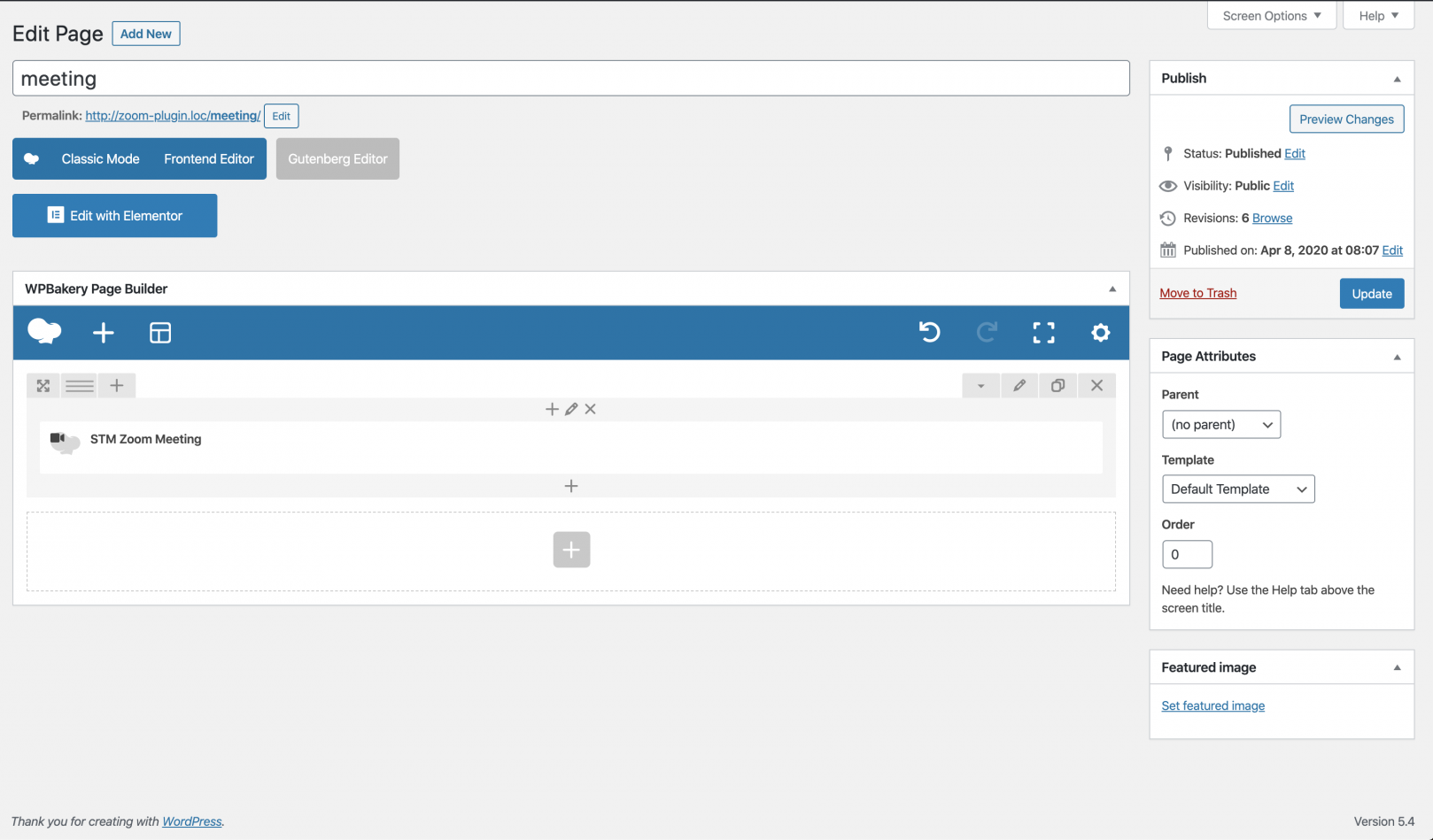This screenshot has height=840, width=1433.
Task: Prepend element to column plus icon
Action: coord(552,409)
